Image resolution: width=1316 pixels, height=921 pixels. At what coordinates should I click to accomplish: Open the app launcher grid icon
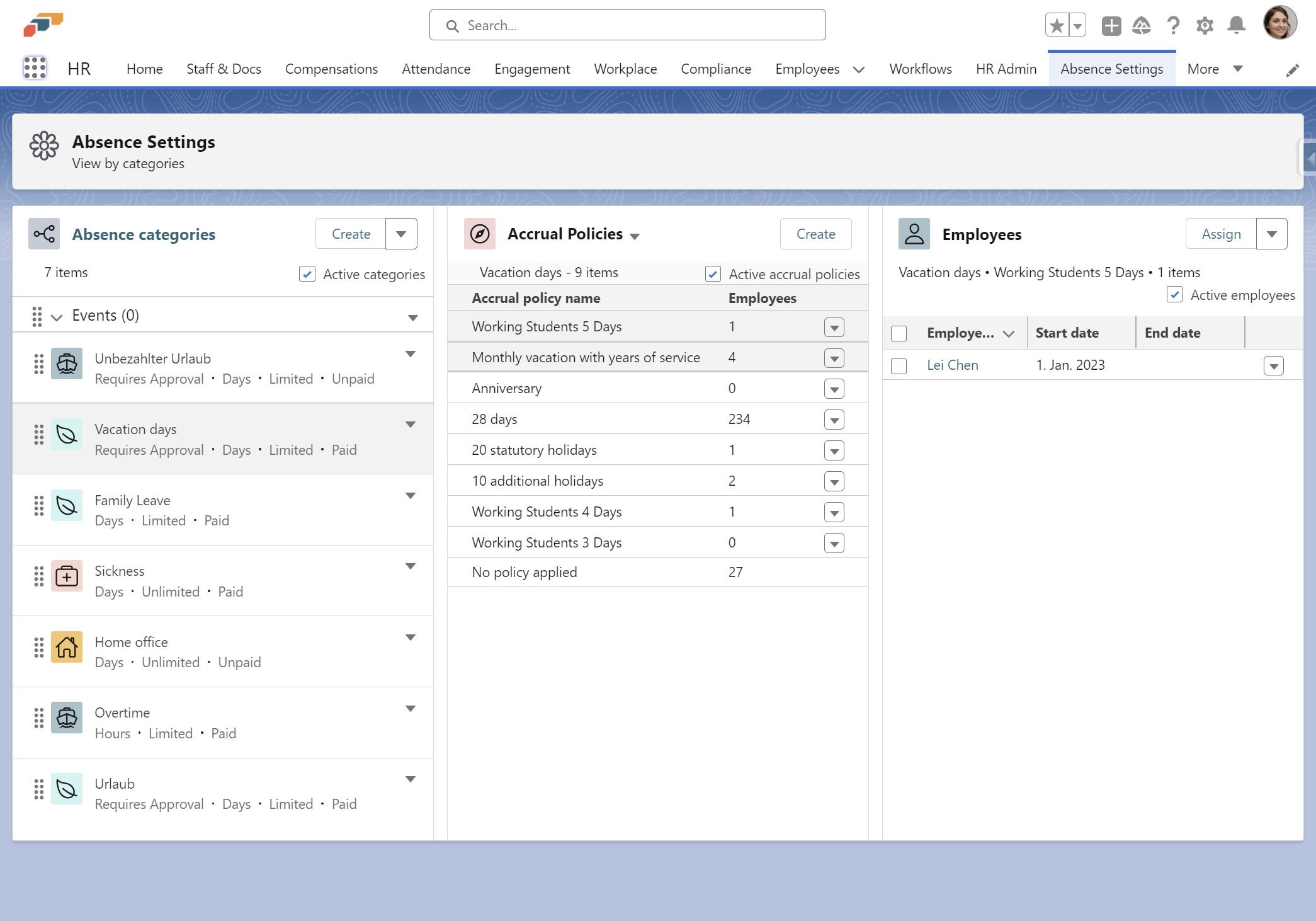coord(35,68)
